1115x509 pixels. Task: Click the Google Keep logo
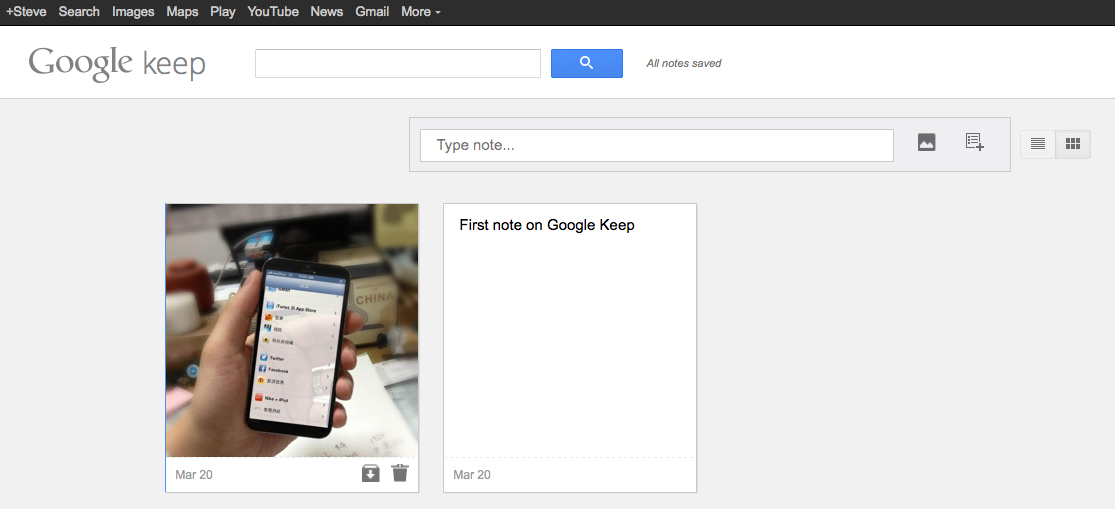pos(117,63)
